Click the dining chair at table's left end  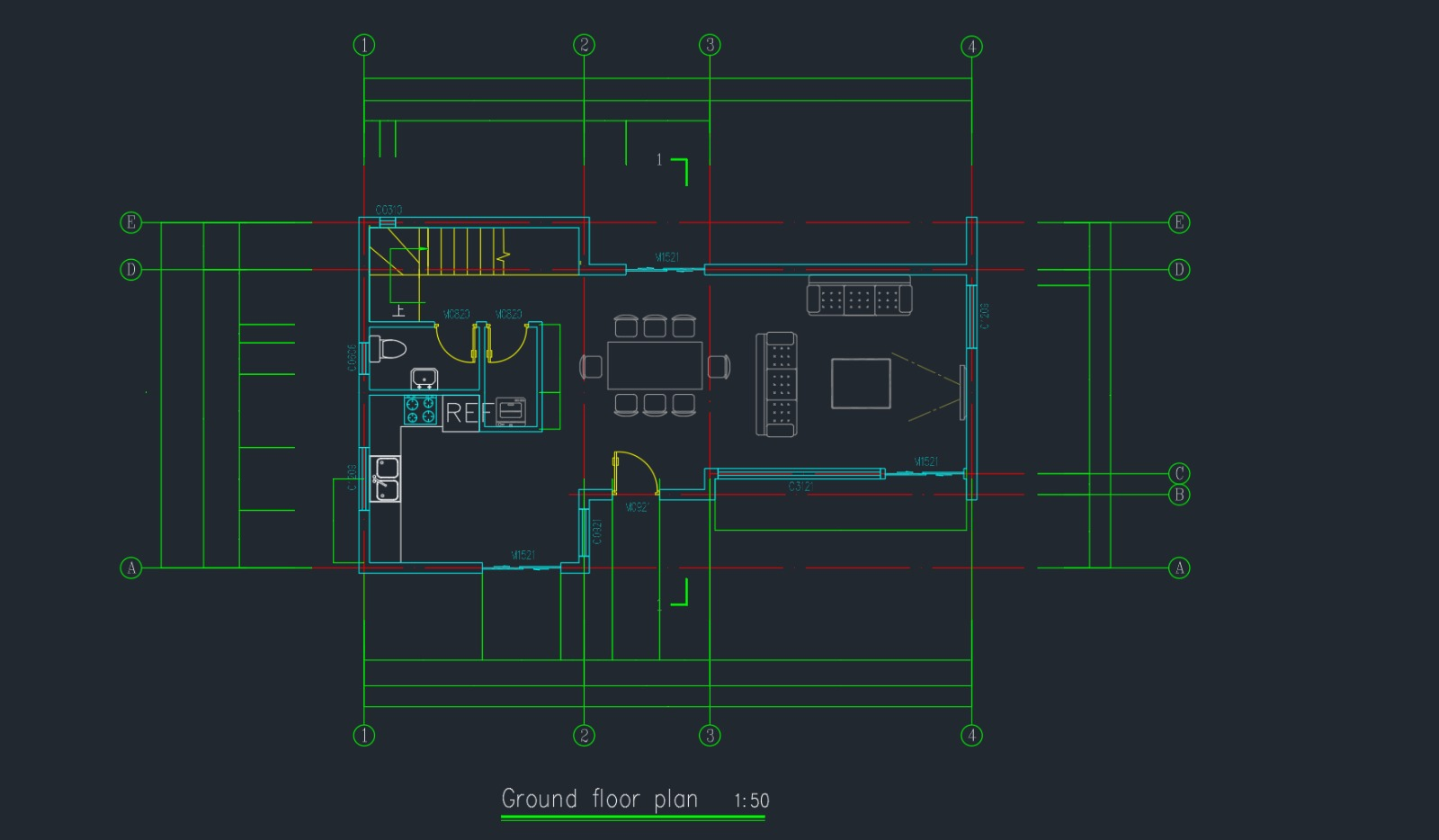click(x=591, y=367)
